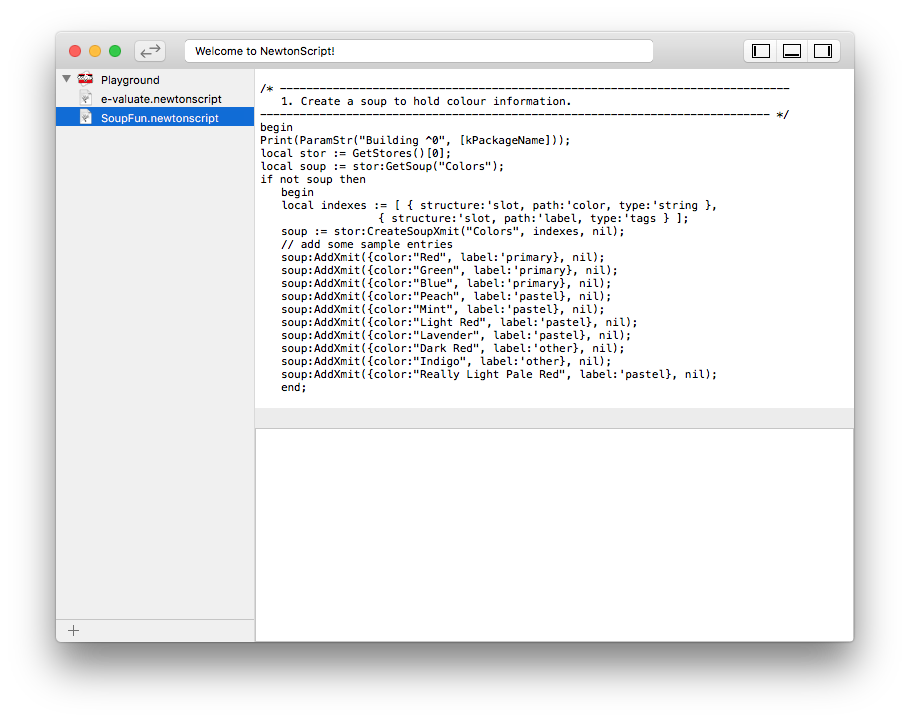This screenshot has height=722, width=910.
Task: Click the divider bar above output pane
Action: (x=554, y=418)
